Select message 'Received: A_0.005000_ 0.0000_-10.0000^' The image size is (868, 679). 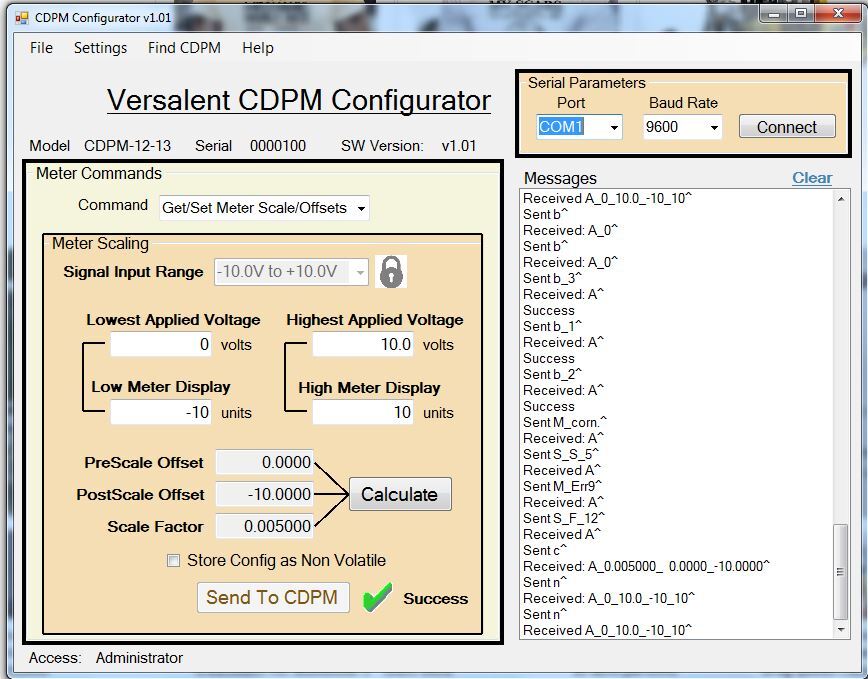tap(646, 567)
